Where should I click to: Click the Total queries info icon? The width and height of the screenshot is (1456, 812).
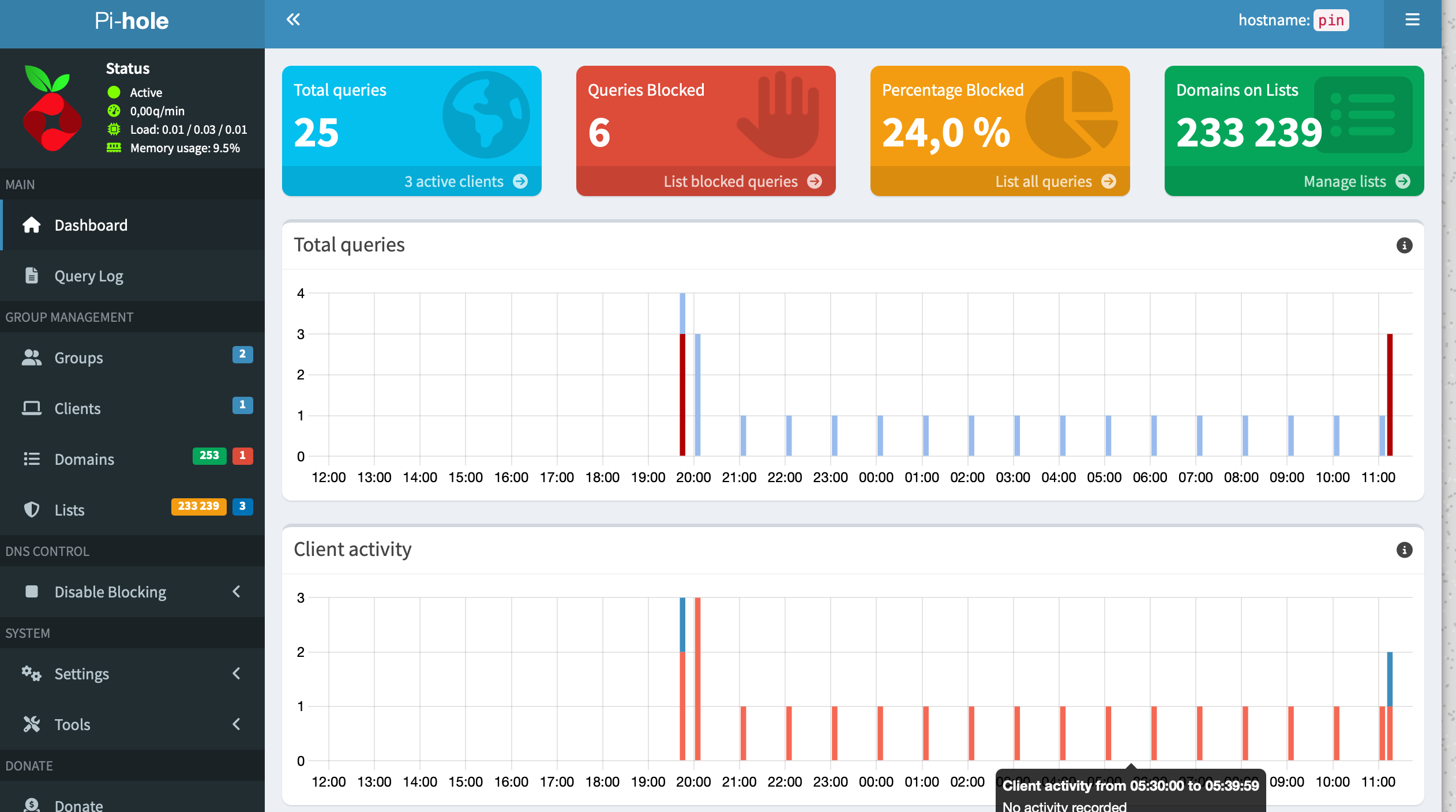pos(1404,246)
